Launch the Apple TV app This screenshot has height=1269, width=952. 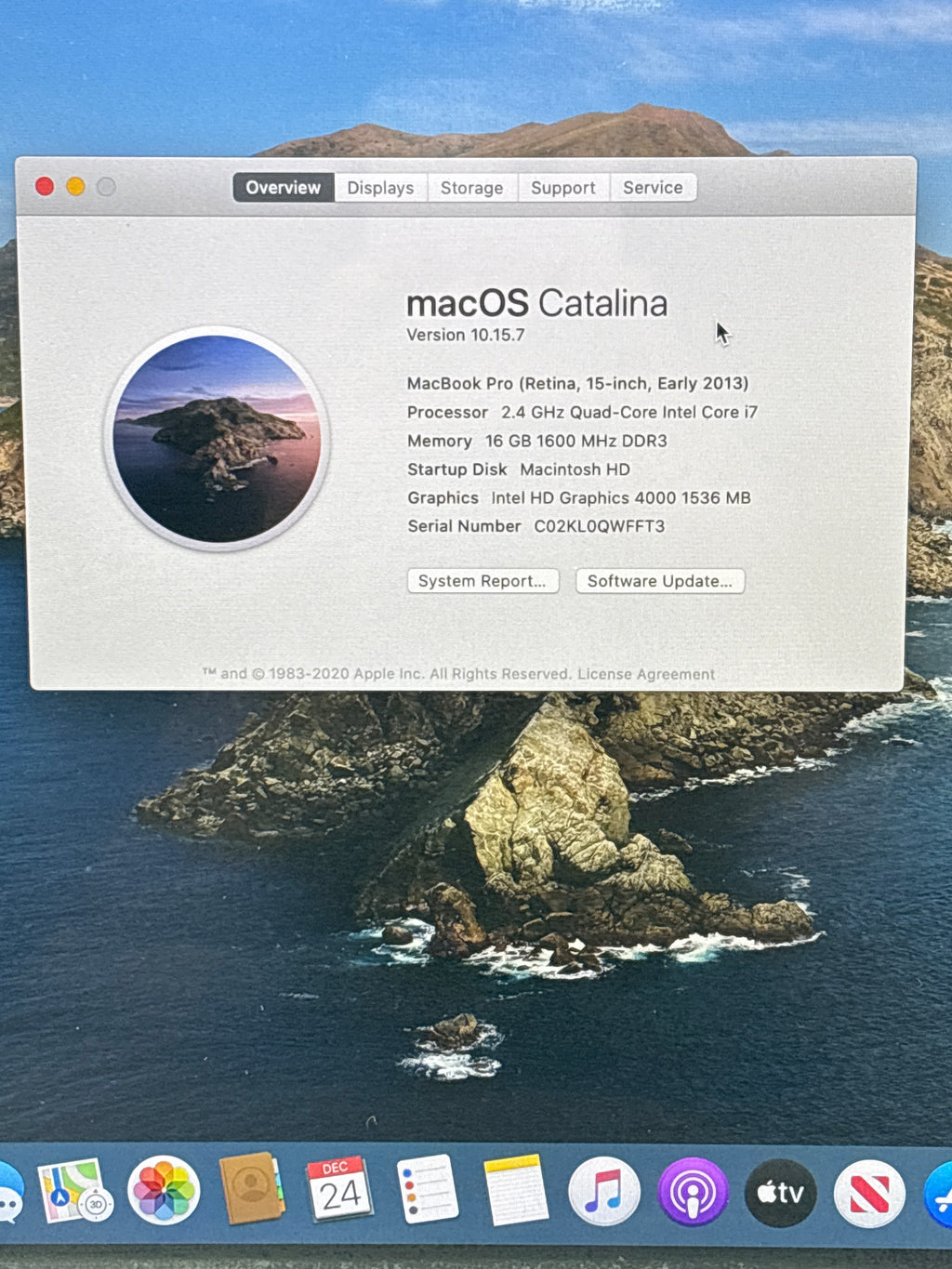(781, 1193)
